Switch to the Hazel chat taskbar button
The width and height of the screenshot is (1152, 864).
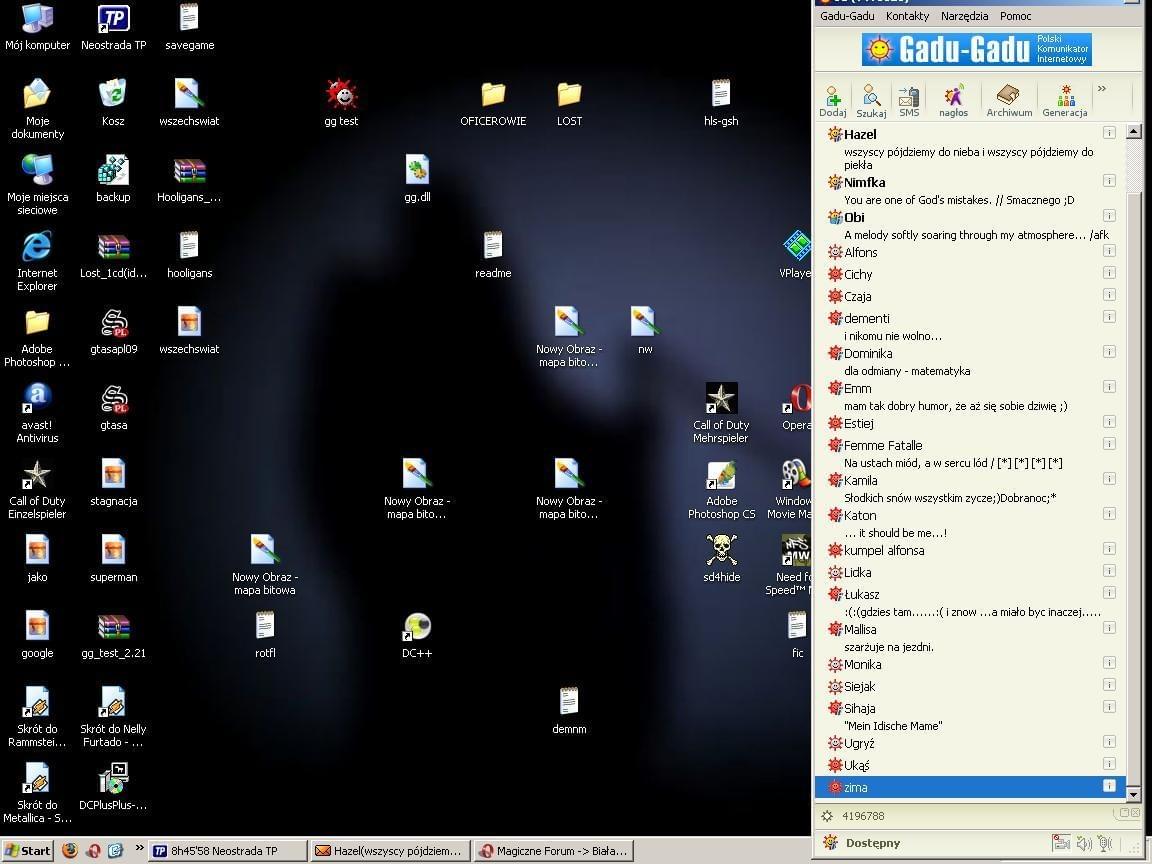pyautogui.click(x=389, y=851)
